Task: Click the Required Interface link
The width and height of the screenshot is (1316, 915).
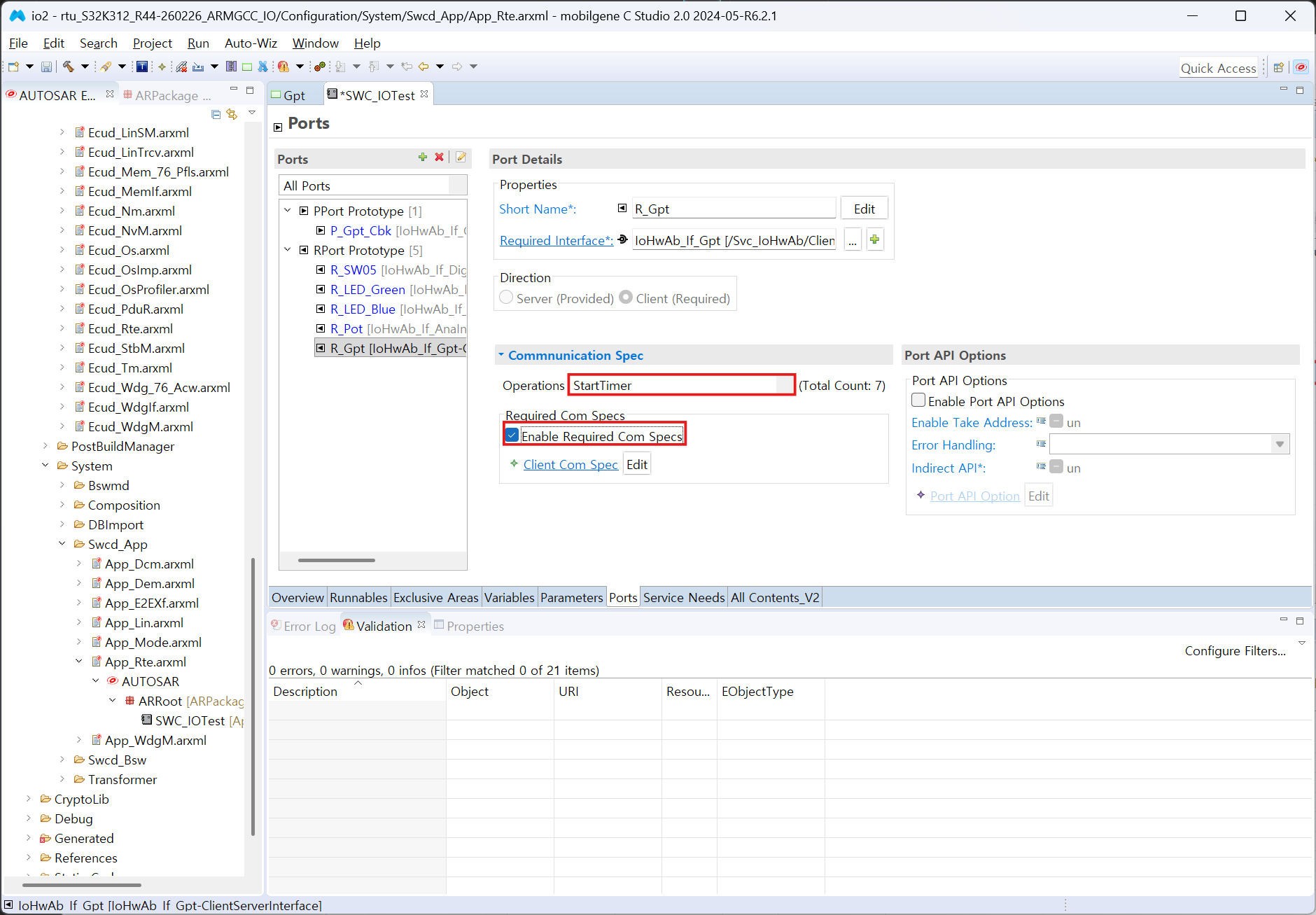Action: [556, 240]
